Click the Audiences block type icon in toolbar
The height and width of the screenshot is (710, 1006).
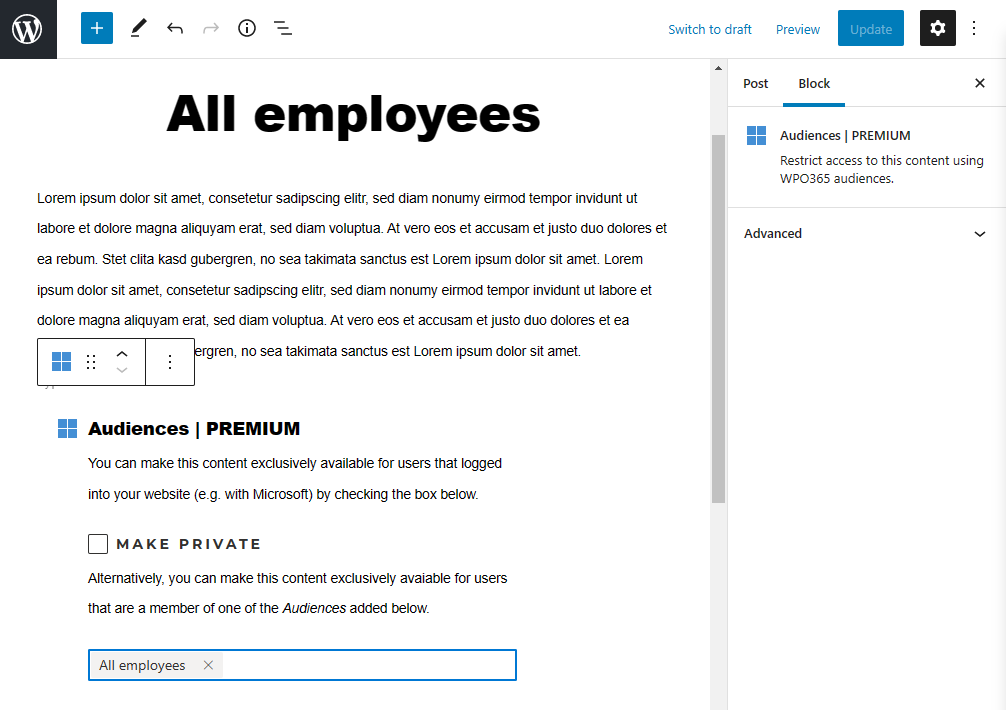tap(62, 362)
